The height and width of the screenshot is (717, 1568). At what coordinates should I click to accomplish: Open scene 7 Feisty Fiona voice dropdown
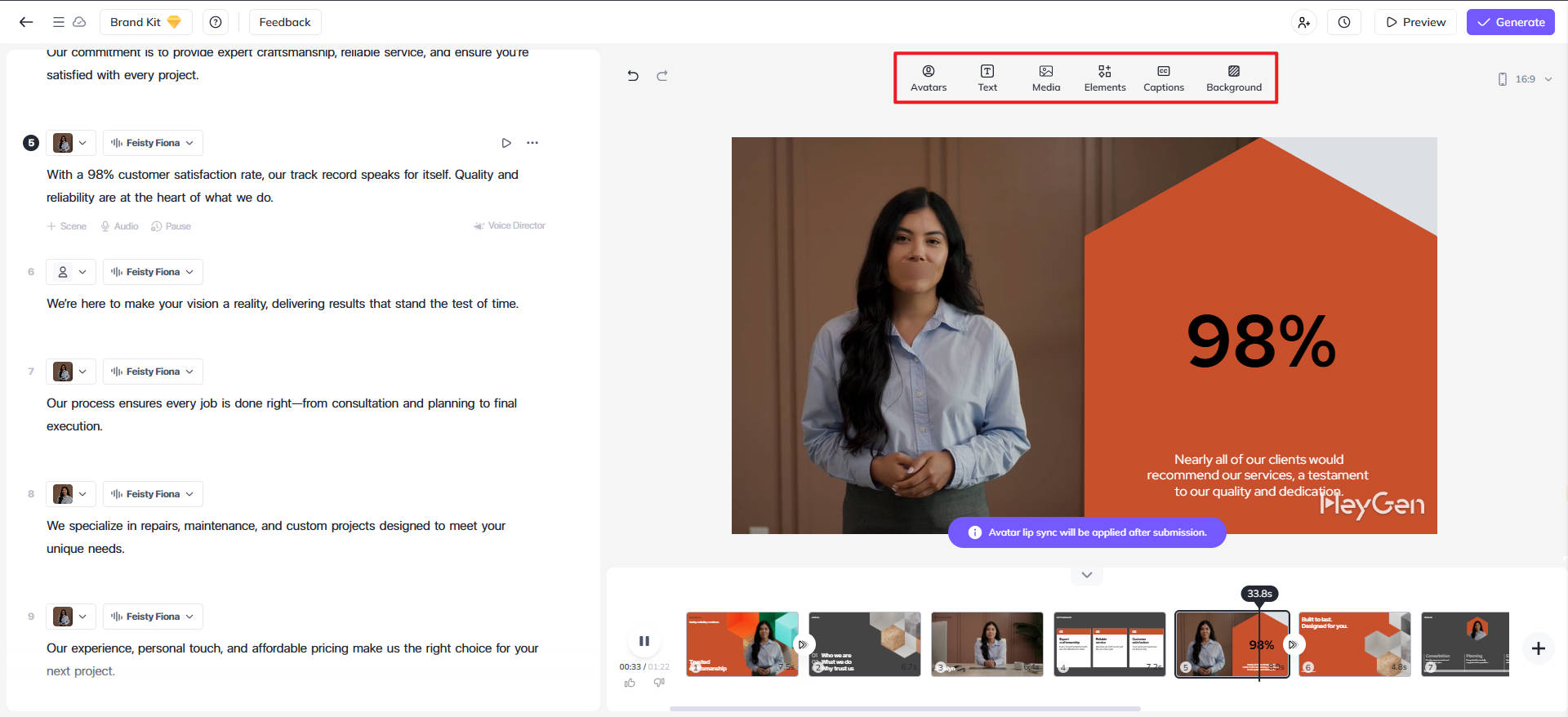point(153,372)
